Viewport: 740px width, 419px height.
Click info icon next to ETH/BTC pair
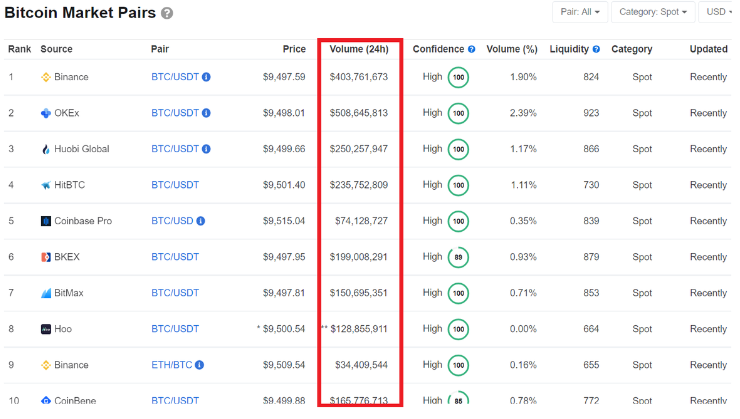click(x=200, y=365)
